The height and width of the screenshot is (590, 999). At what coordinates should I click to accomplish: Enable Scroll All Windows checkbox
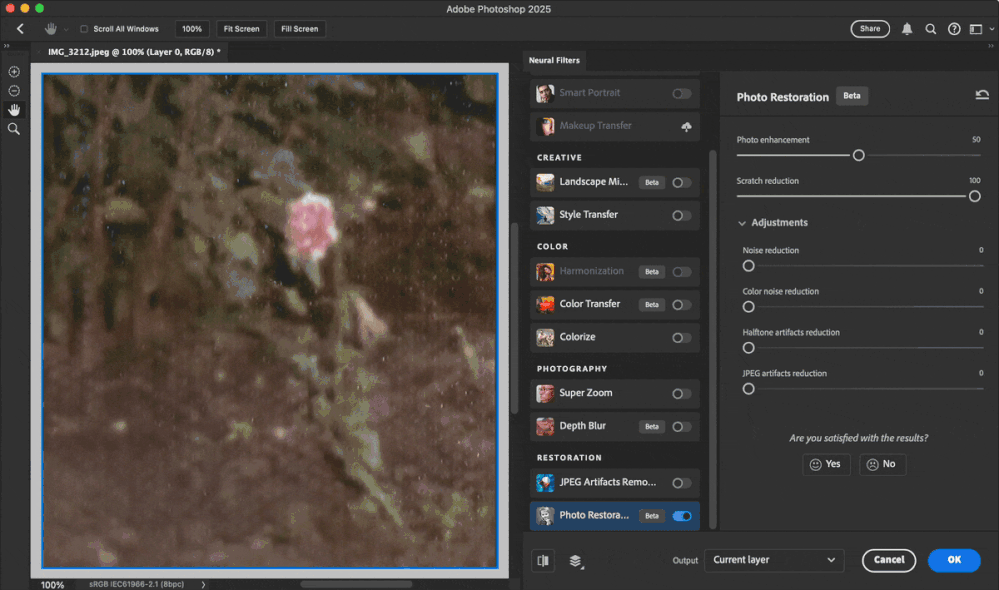point(83,29)
